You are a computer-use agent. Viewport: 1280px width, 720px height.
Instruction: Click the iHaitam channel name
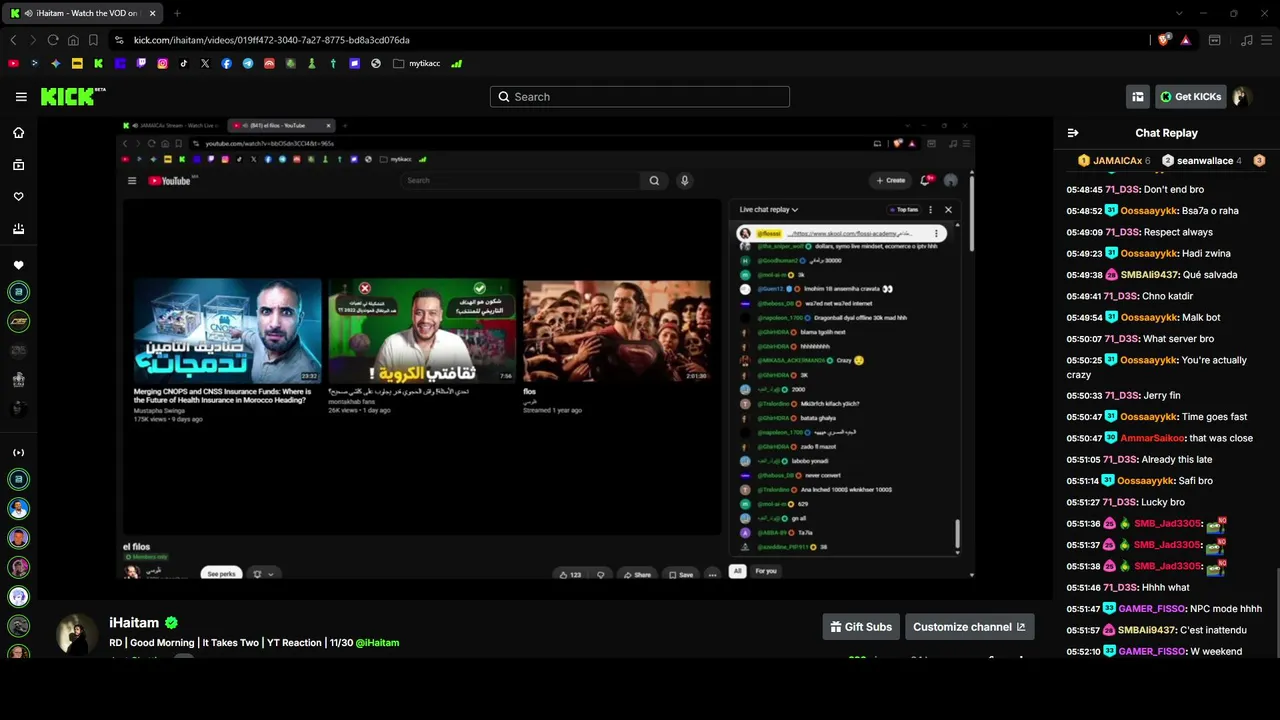[135, 622]
